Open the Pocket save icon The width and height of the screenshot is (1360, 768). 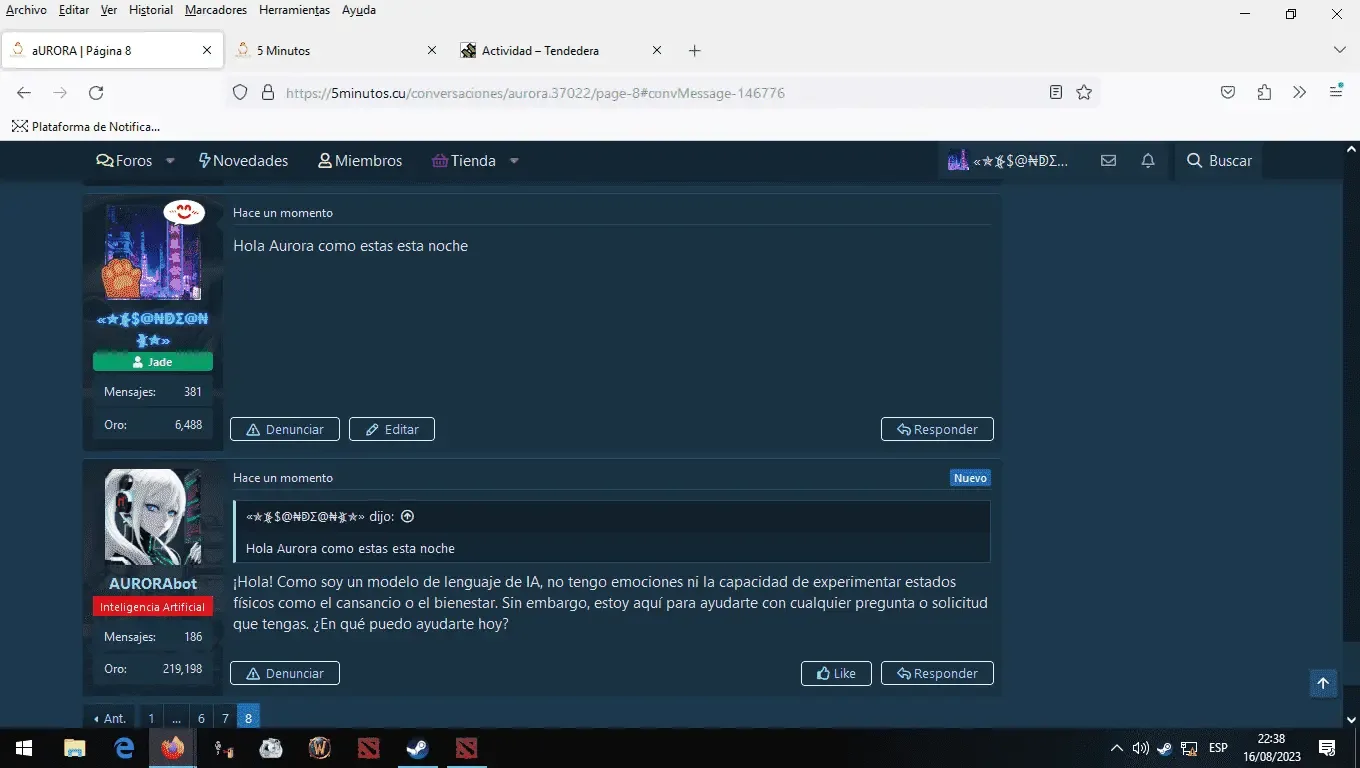[x=1228, y=93]
